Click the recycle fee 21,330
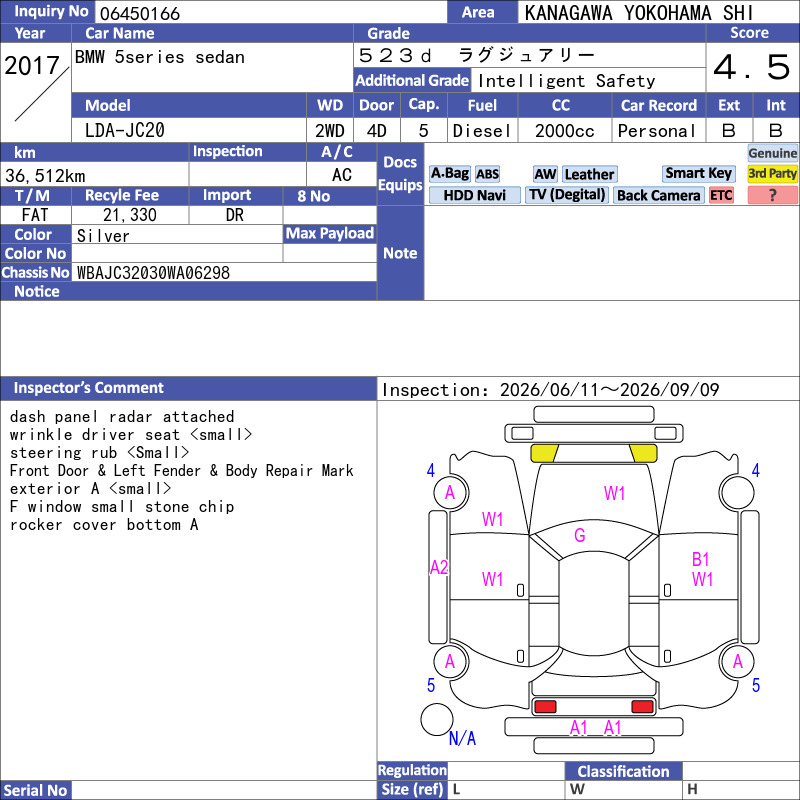Viewport: 800px width, 800px height. tap(130, 215)
